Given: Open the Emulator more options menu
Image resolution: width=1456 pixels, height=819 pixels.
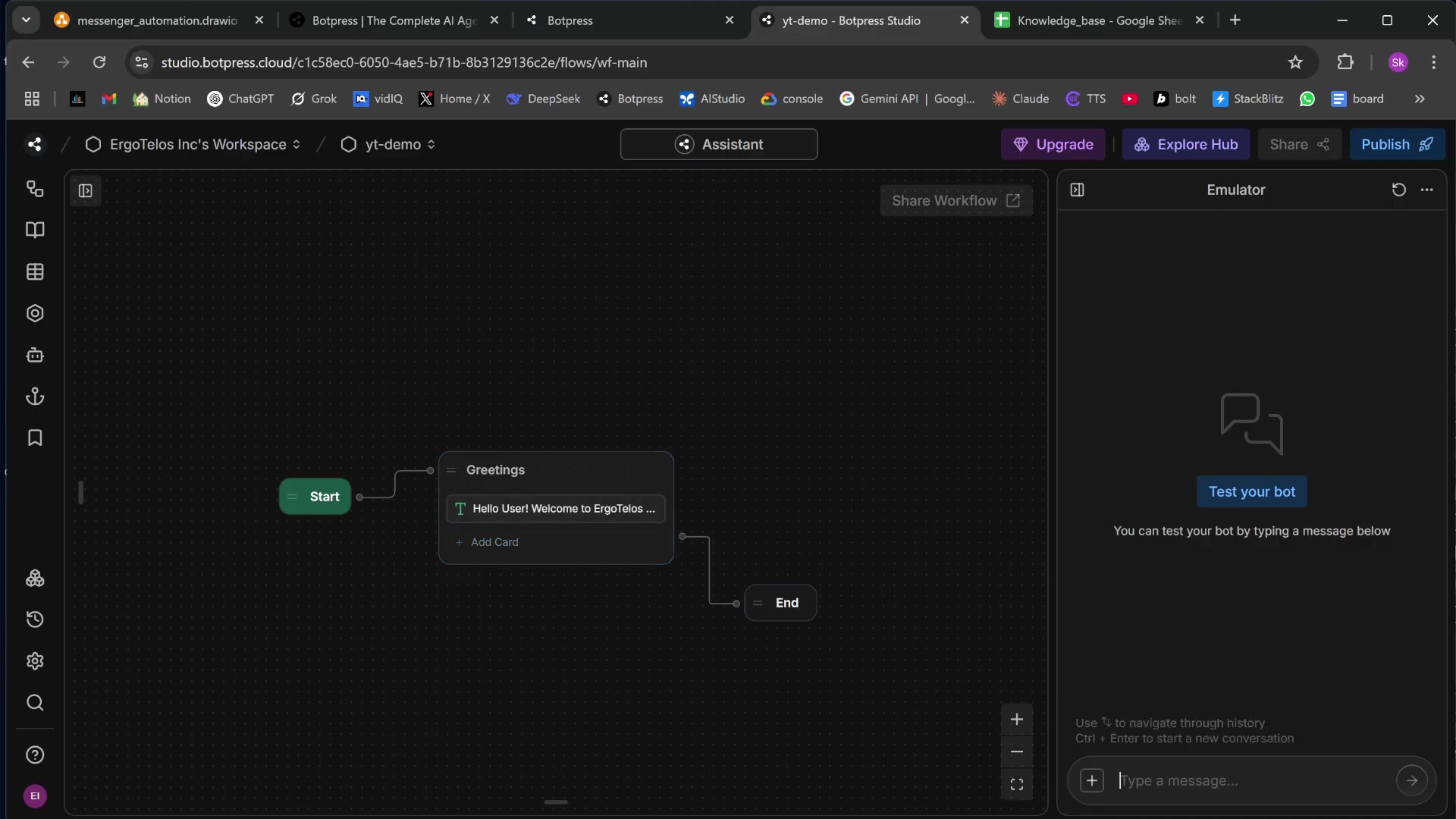Looking at the screenshot, I should point(1427,190).
